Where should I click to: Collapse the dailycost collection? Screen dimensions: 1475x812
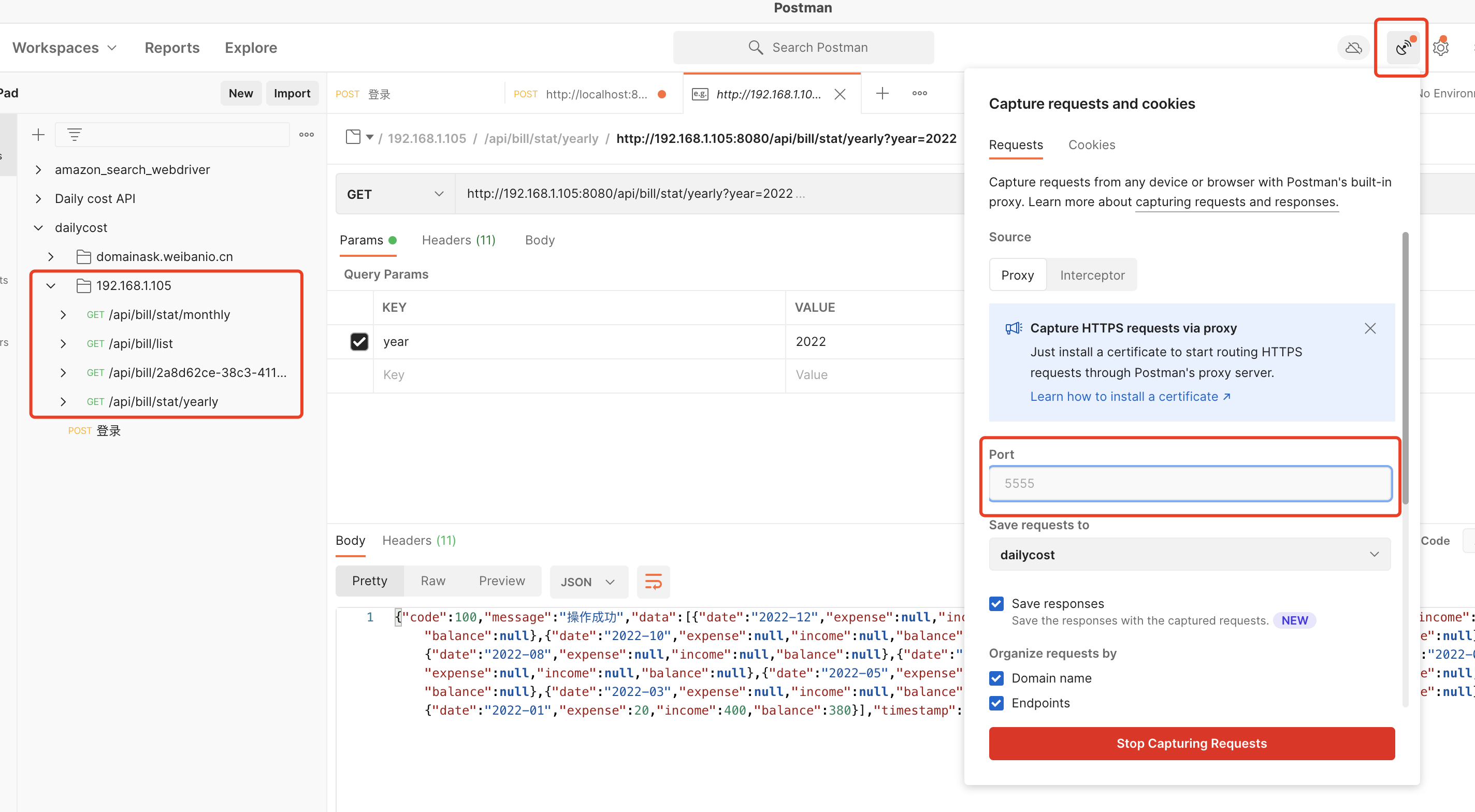38,228
